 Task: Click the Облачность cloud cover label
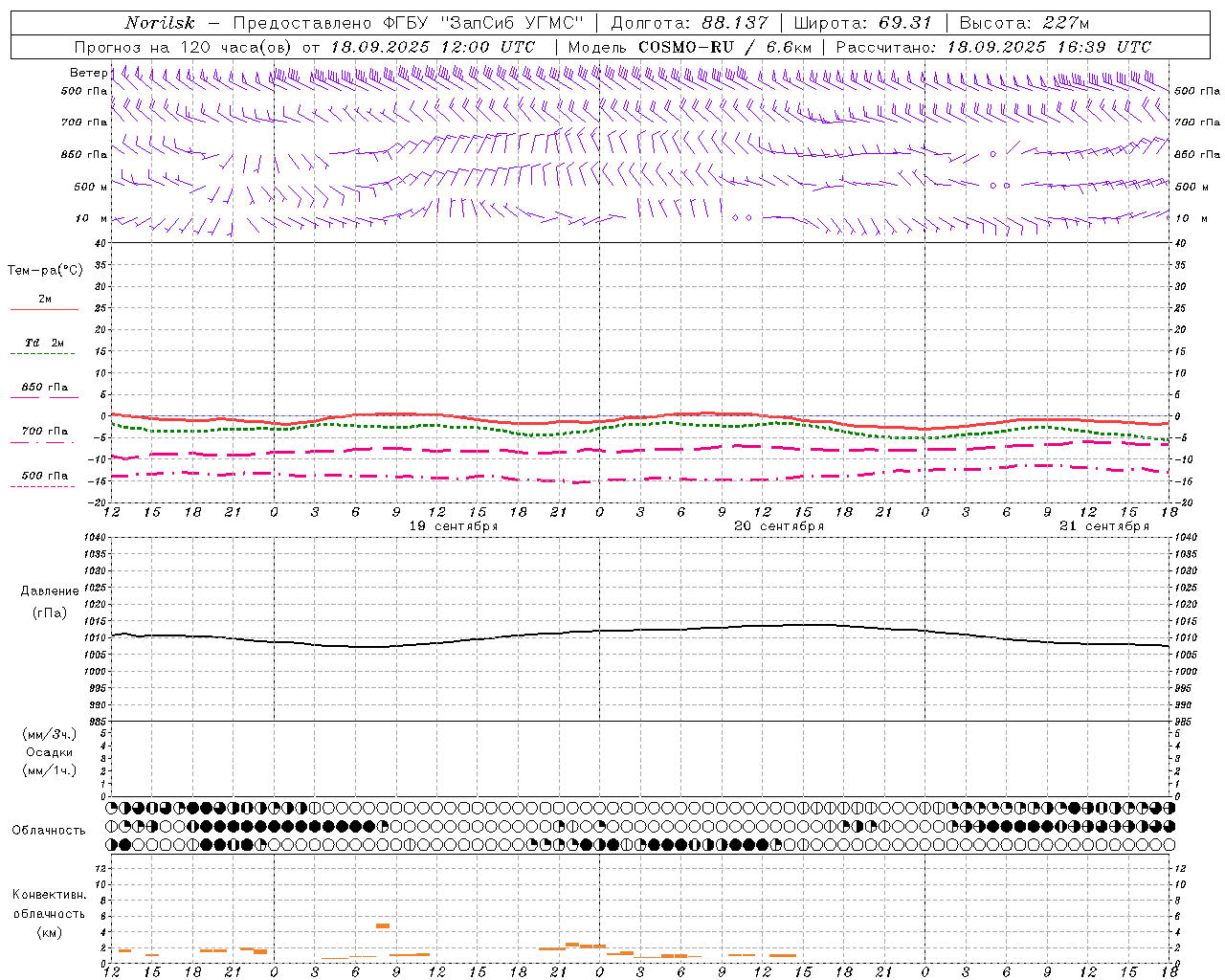point(49,831)
